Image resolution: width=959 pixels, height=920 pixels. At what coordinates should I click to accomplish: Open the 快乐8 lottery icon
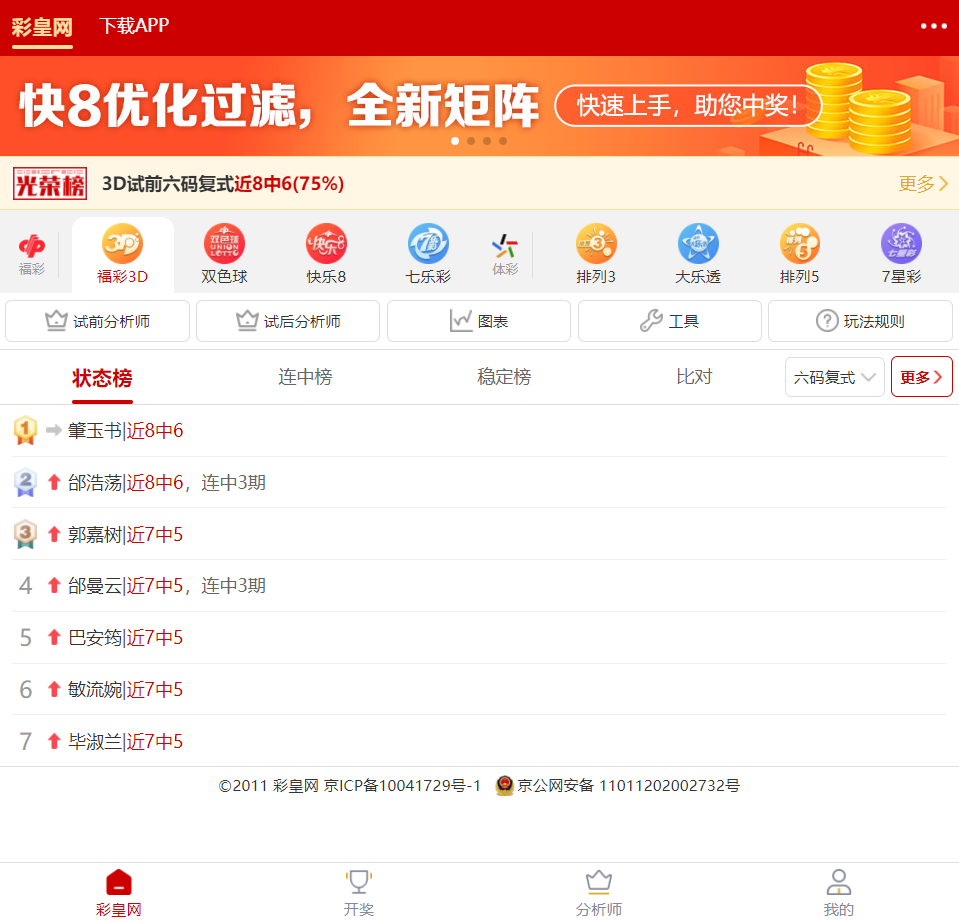point(326,254)
